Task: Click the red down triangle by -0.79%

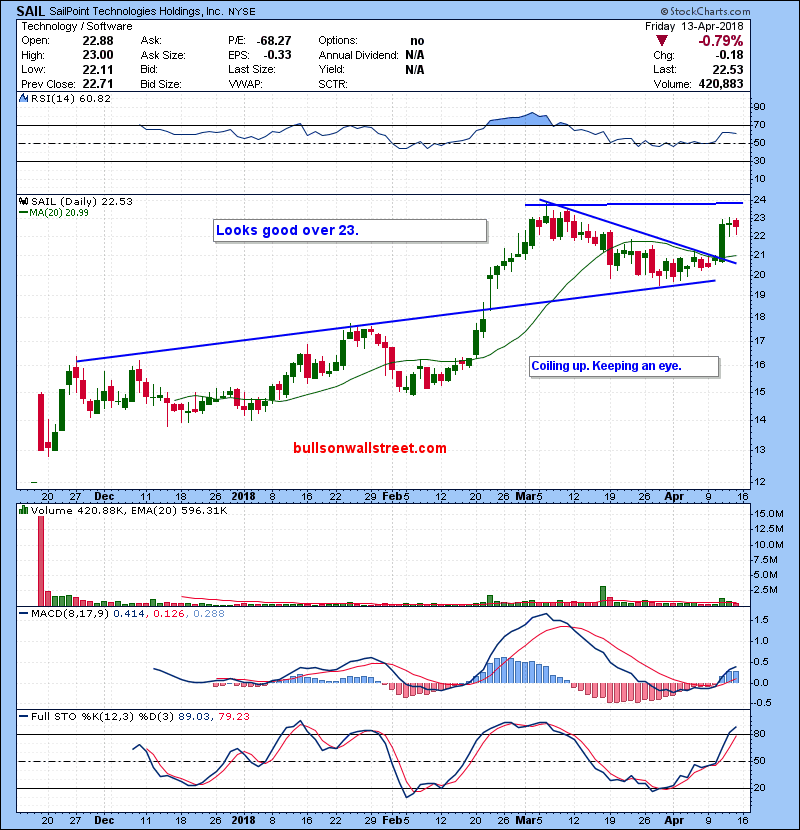Action: pyautogui.click(x=661, y=41)
